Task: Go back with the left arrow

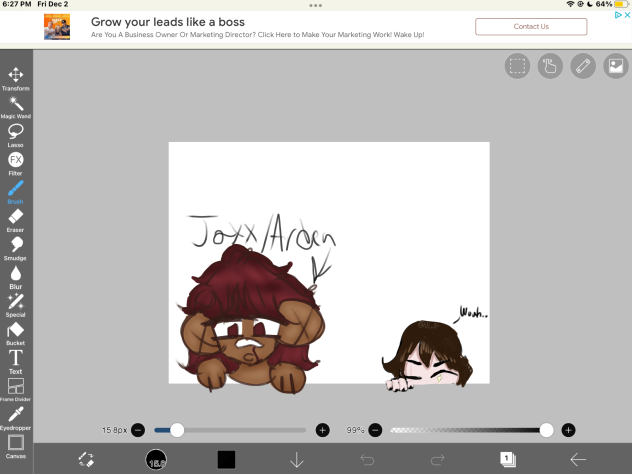Action: click(x=578, y=459)
